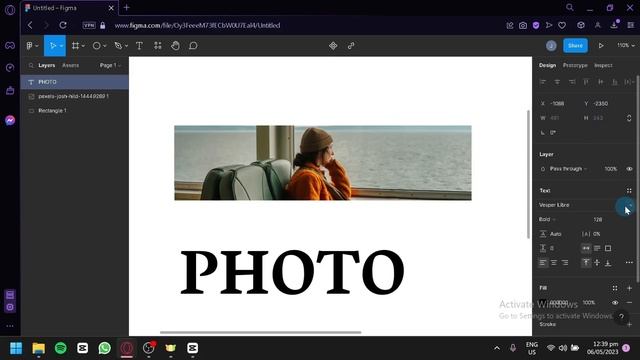This screenshot has height=360, width=640.
Task: Open WhatsApp from the taskbar
Action: point(104,348)
